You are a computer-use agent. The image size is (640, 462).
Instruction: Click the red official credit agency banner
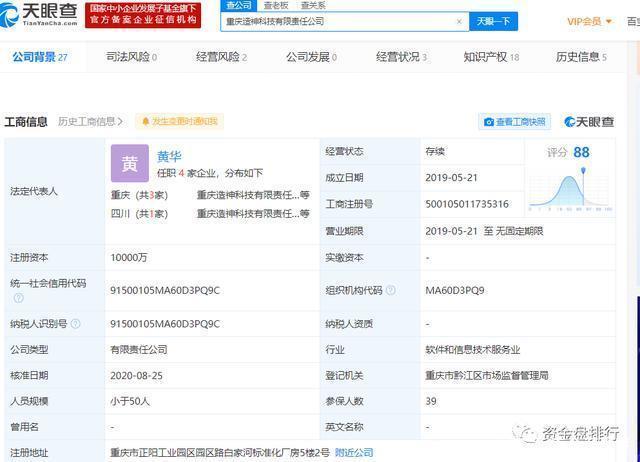tap(143, 15)
